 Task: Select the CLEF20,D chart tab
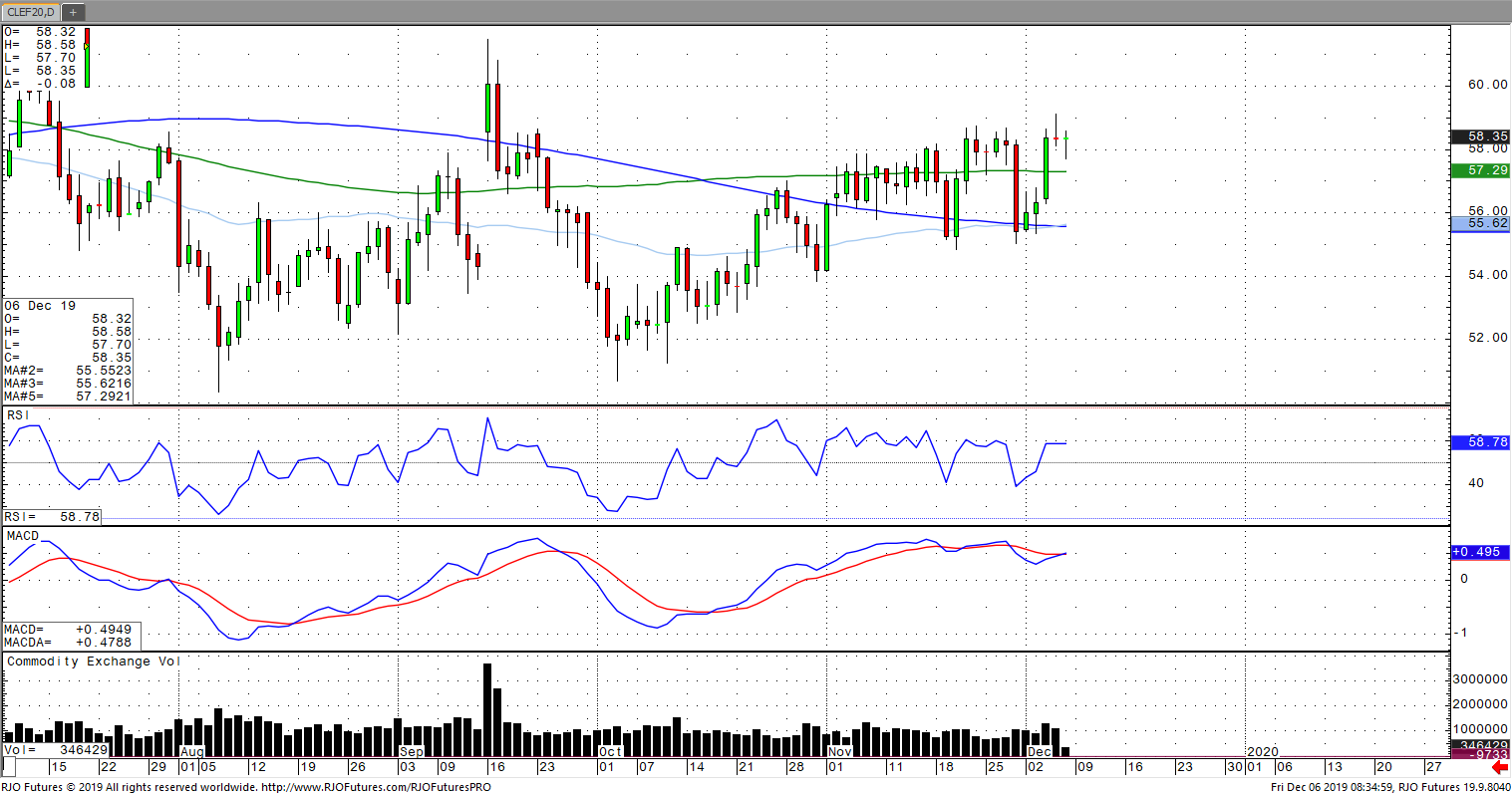pos(32,12)
